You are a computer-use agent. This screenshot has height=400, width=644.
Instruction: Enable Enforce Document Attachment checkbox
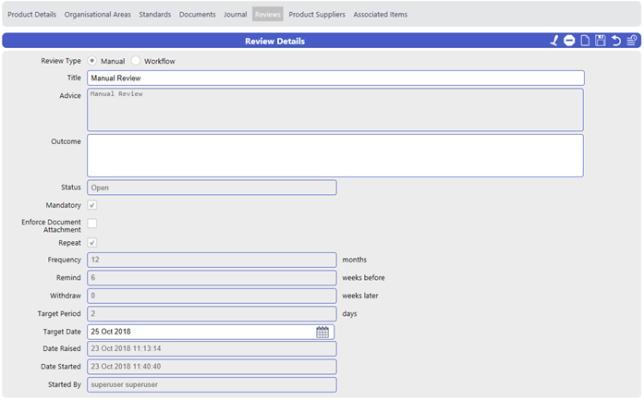point(92,223)
